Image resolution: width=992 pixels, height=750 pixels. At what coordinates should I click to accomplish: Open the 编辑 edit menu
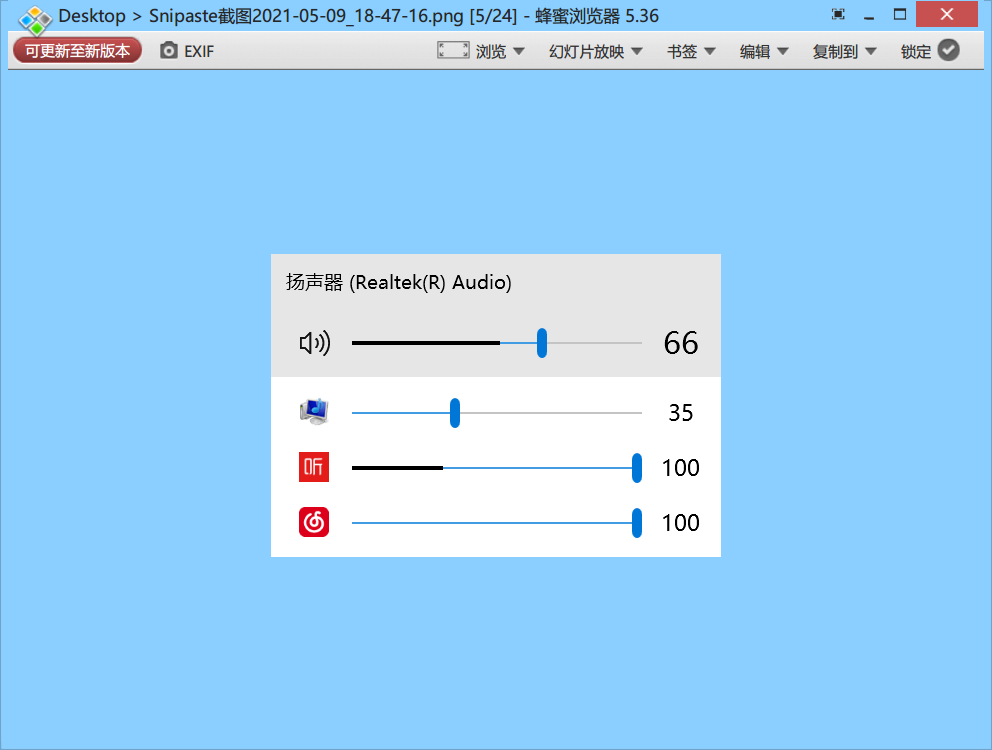coord(764,51)
